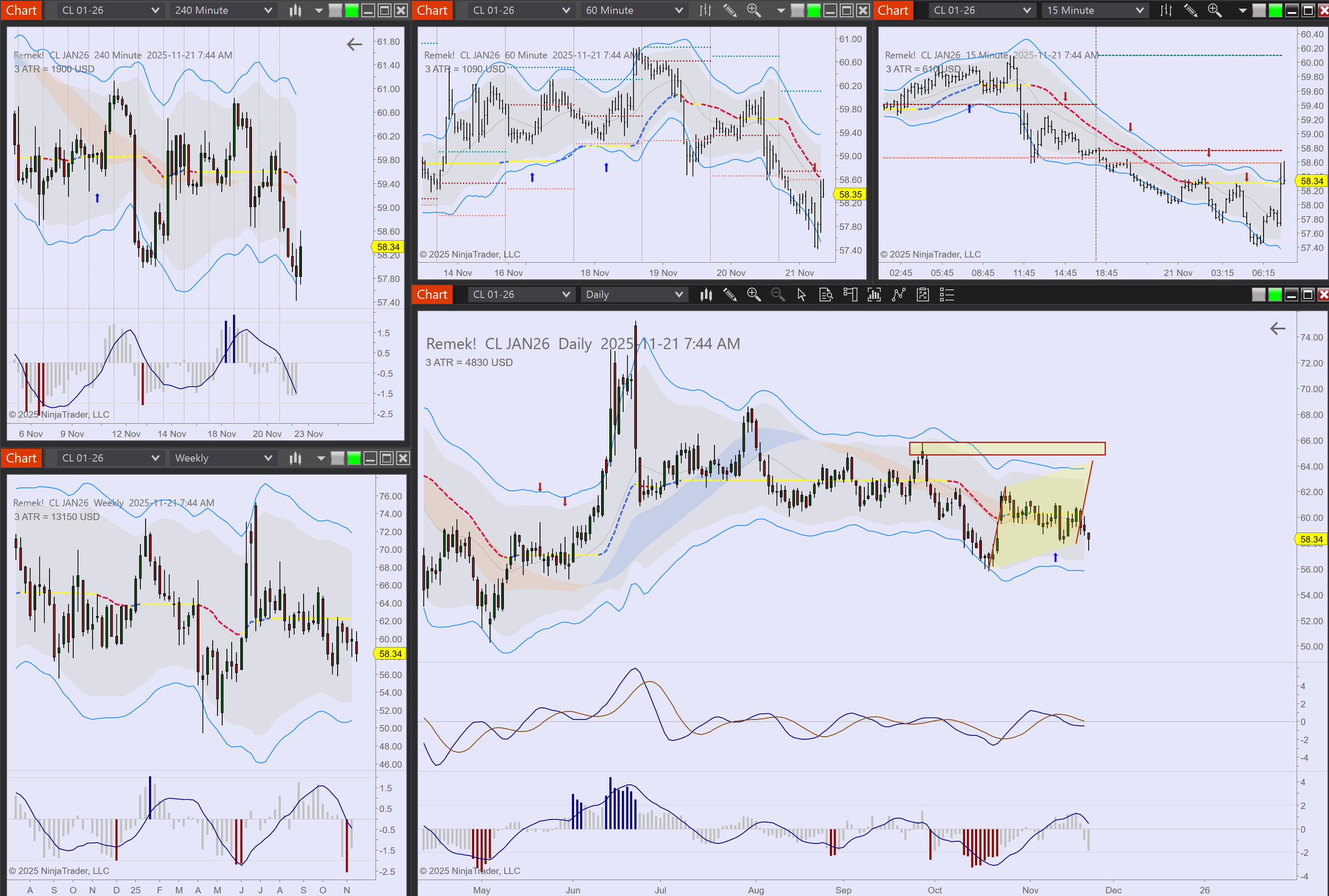Open CL 01-26 instrument dropdown in Daily chart
1329x896 pixels.
(x=521, y=294)
